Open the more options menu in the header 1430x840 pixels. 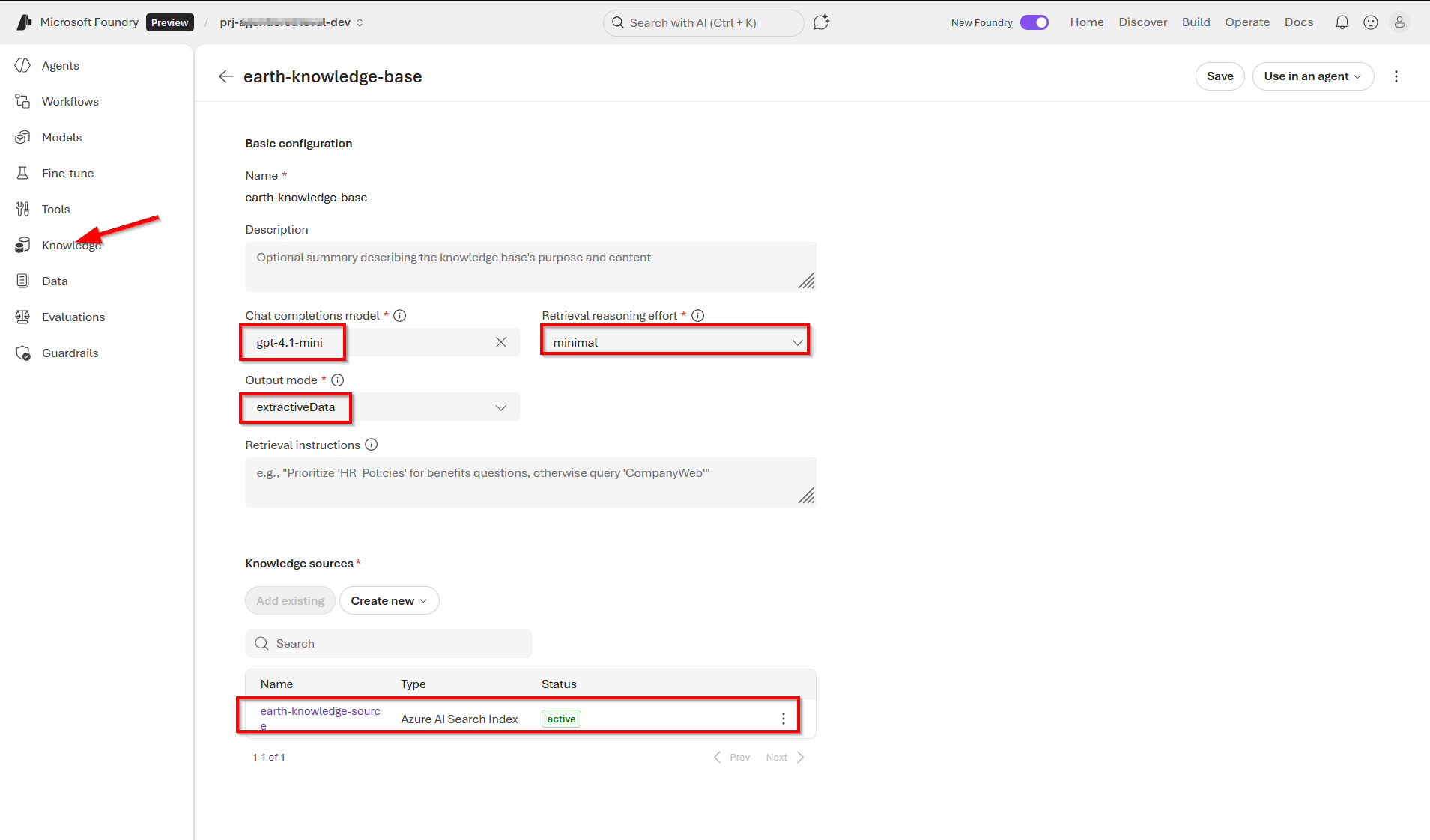pos(1396,76)
